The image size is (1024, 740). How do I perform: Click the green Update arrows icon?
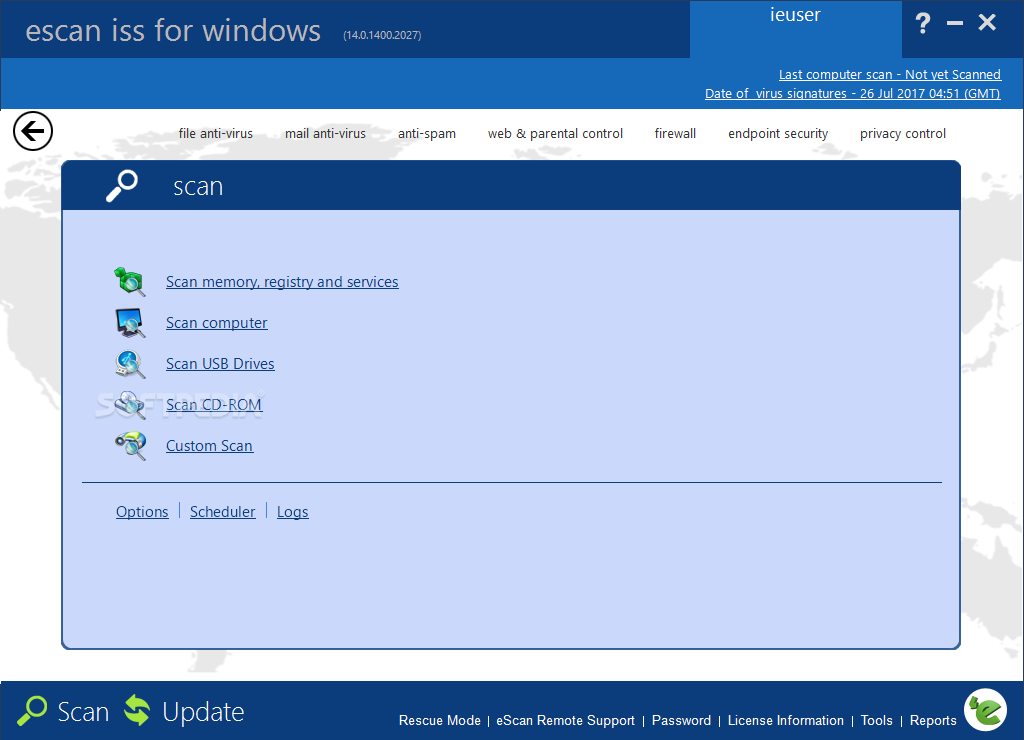(x=137, y=711)
